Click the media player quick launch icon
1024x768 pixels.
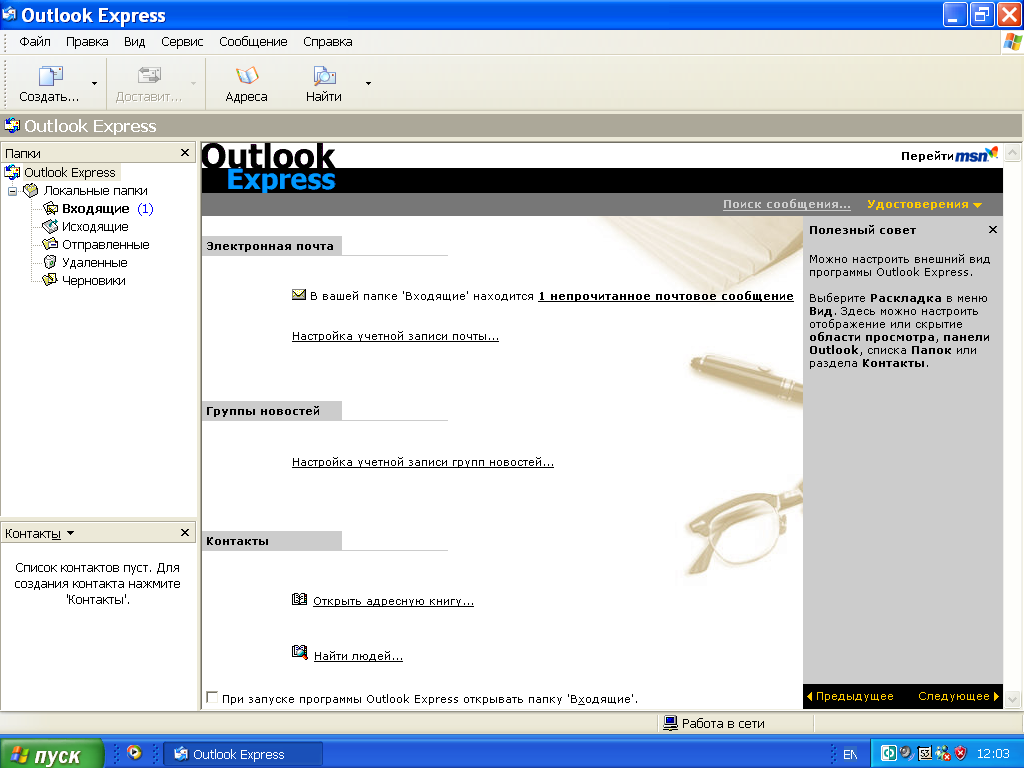click(x=134, y=752)
